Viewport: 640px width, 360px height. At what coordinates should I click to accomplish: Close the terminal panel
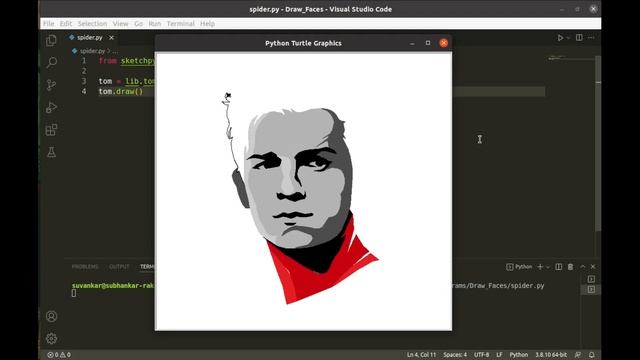(593, 267)
